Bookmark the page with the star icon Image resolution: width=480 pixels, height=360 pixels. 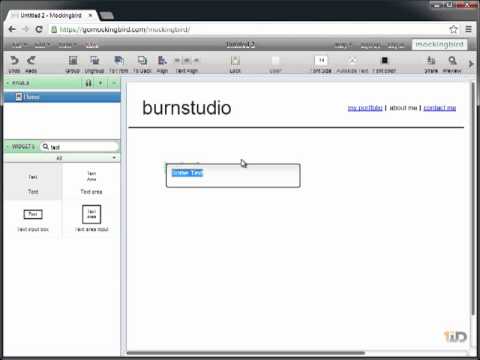[x=453, y=29]
